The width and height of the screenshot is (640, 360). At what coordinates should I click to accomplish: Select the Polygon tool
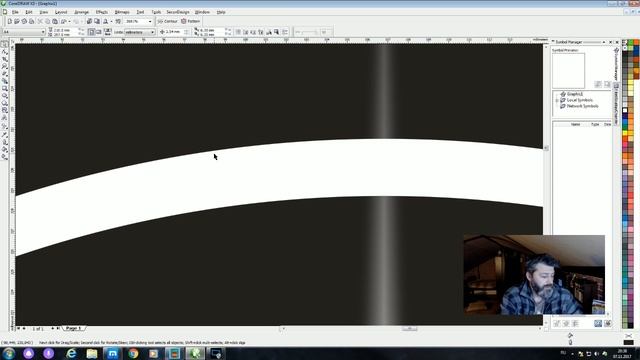tap(4, 102)
